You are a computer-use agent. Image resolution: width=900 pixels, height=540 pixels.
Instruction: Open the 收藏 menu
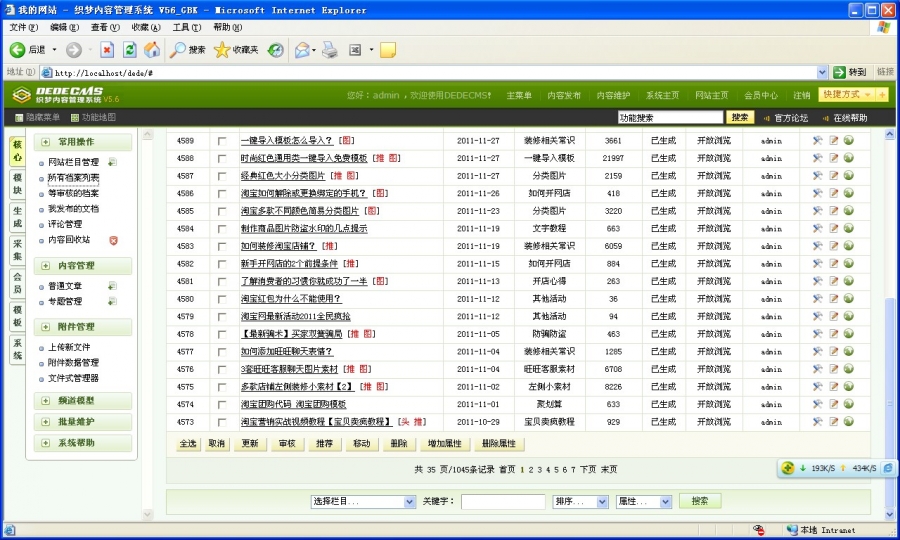pos(146,28)
